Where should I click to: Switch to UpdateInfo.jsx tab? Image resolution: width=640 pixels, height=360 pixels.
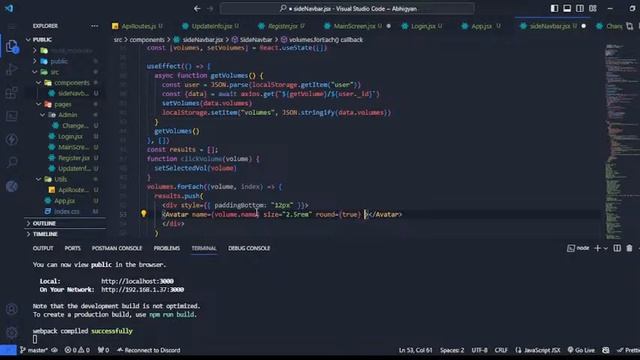coord(211,26)
